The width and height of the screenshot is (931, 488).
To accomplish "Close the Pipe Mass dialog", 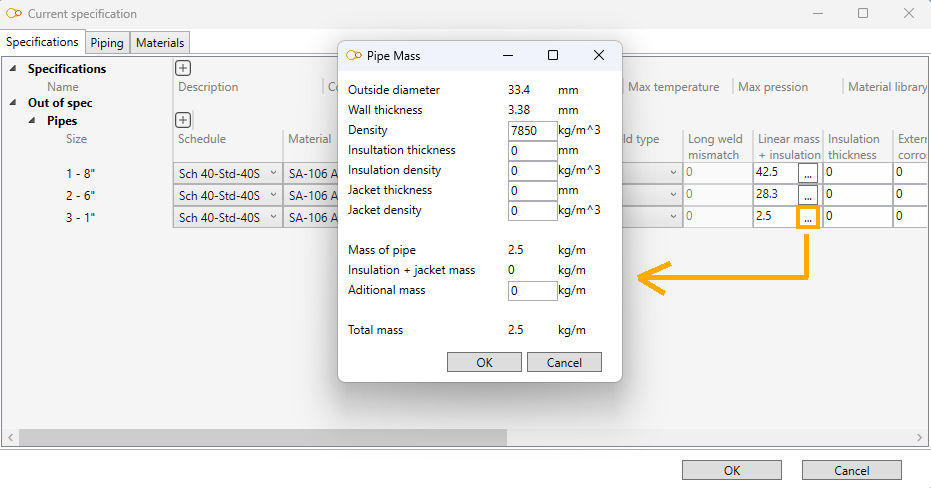I will 599,56.
